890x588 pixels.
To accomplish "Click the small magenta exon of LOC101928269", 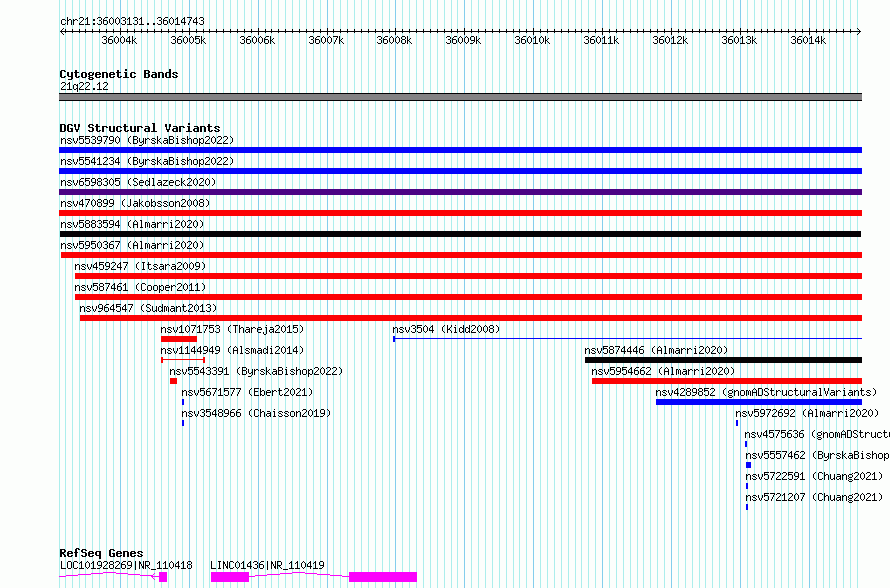I will [x=163, y=577].
